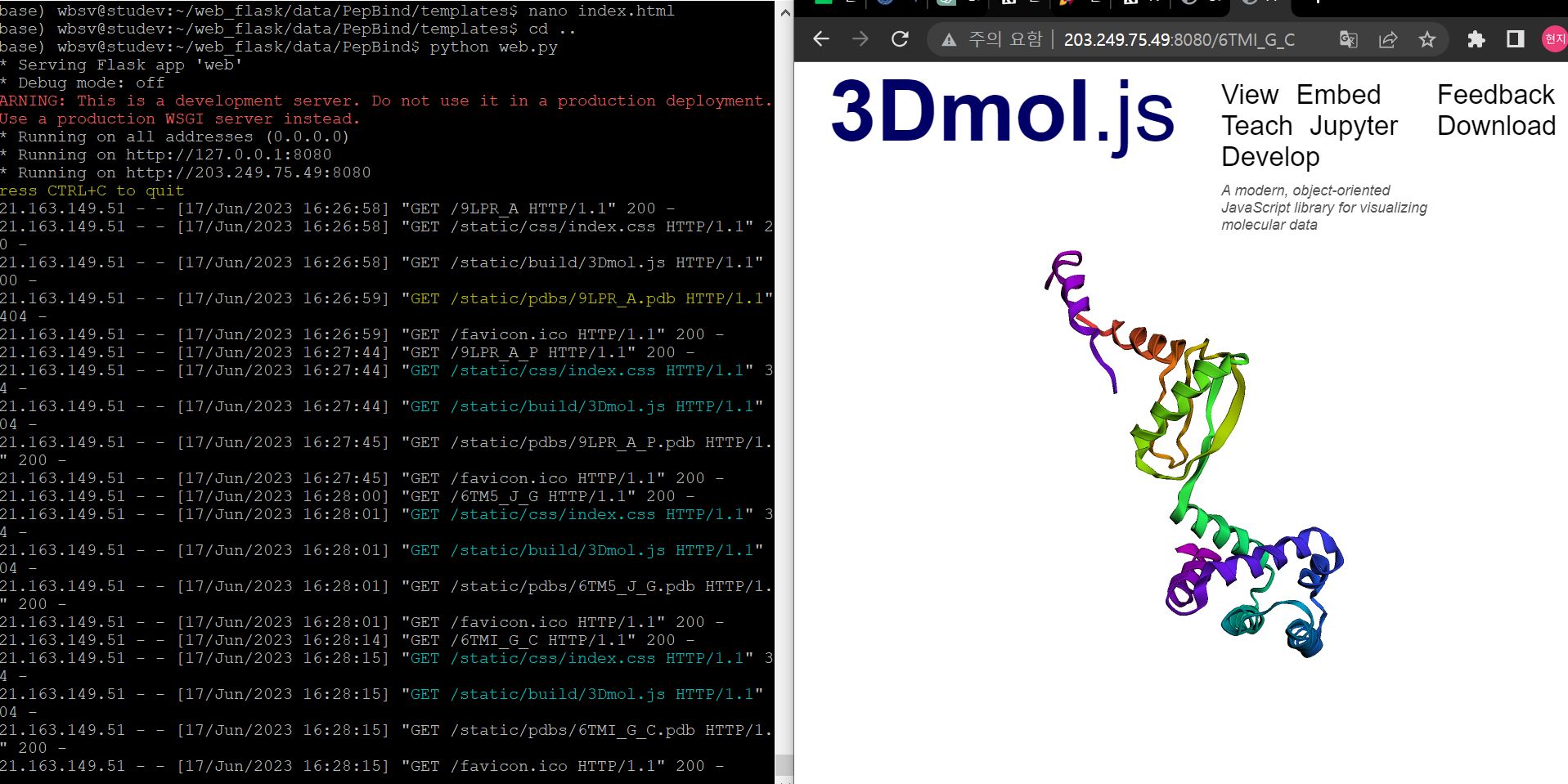1568x784 pixels.
Task: Click the rainbow protein structure in viewer
Action: tap(1196, 455)
